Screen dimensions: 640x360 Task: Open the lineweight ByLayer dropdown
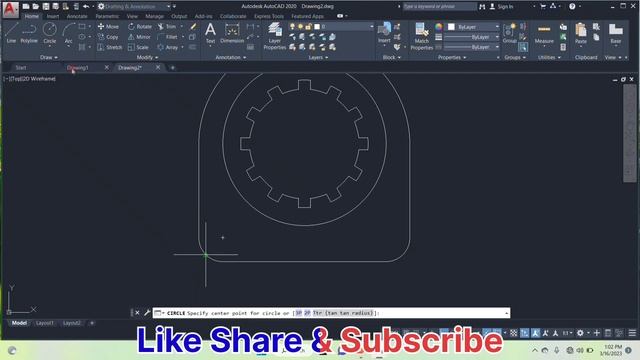click(x=471, y=37)
